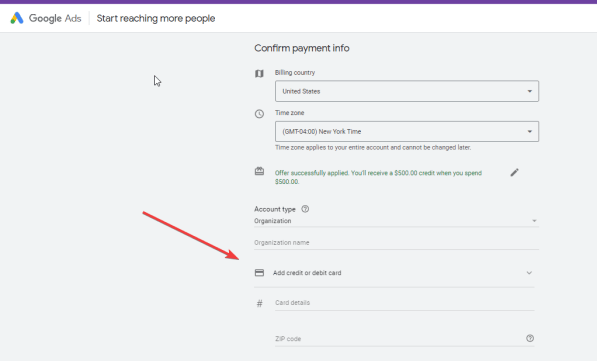Open the Billing country dropdown
The image size is (597, 361).
coord(407,91)
